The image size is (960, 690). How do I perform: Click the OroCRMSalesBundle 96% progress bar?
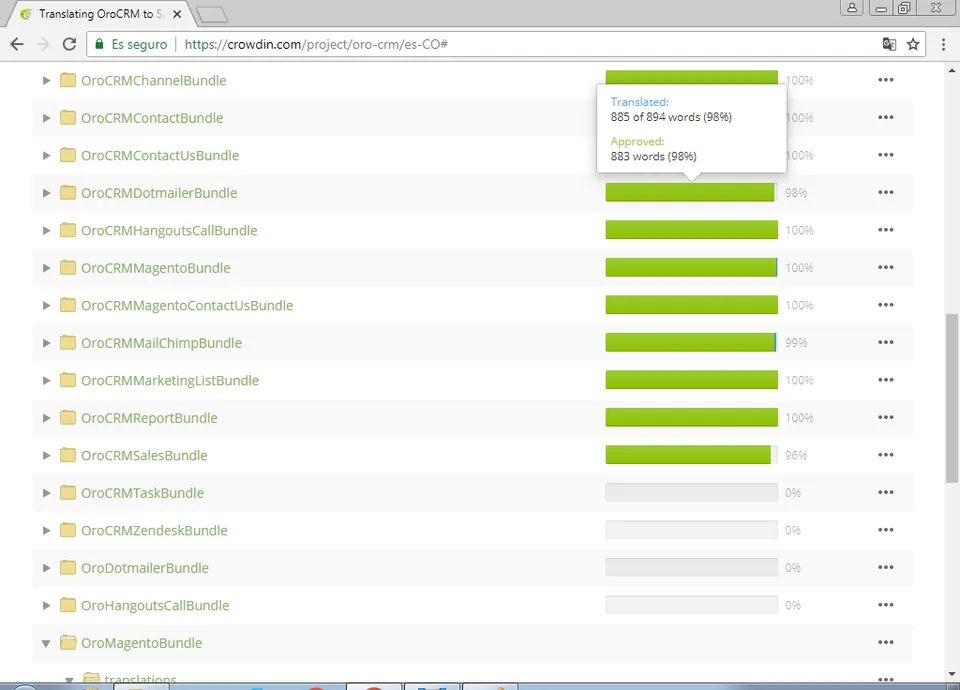pyautogui.click(x=691, y=455)
